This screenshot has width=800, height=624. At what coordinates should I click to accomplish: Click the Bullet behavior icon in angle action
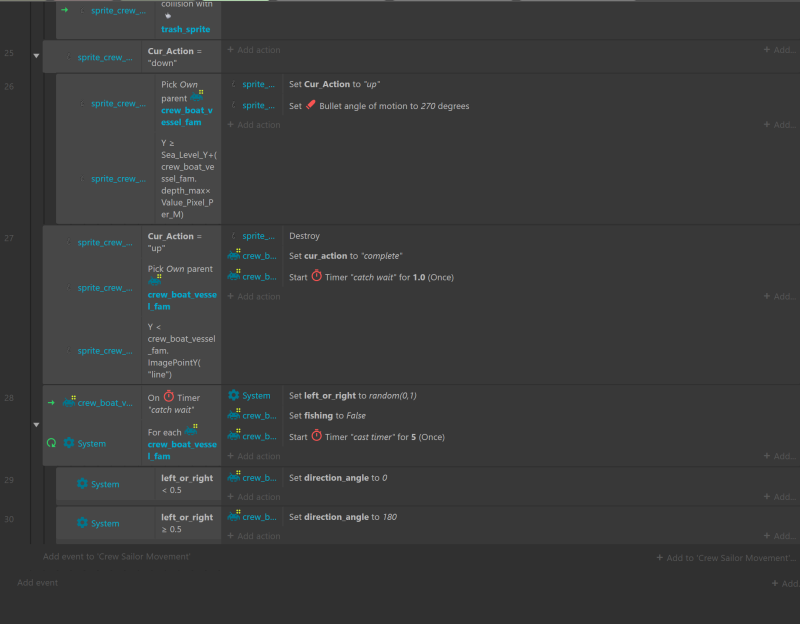click(x=311, y=105)
